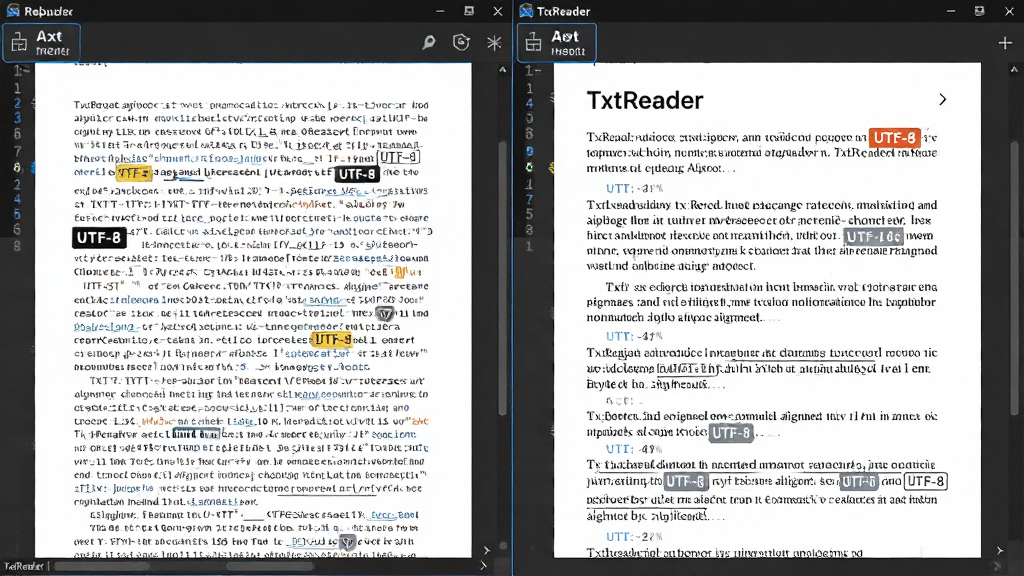Expand the chevron beside TxtReader heading

pyautogui.click(x=942, y=99)
